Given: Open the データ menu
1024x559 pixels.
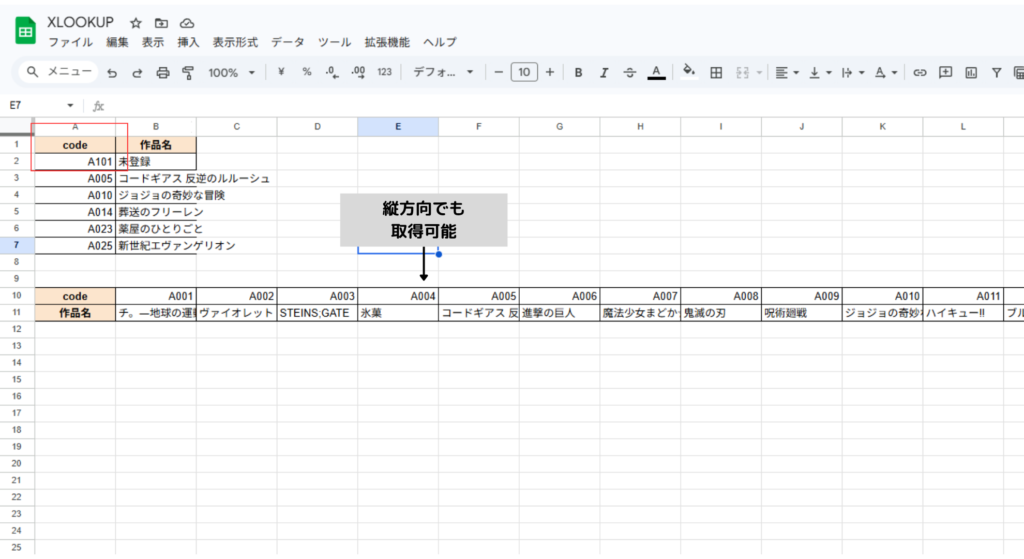Looking at the screenshot, I should 288,42.
